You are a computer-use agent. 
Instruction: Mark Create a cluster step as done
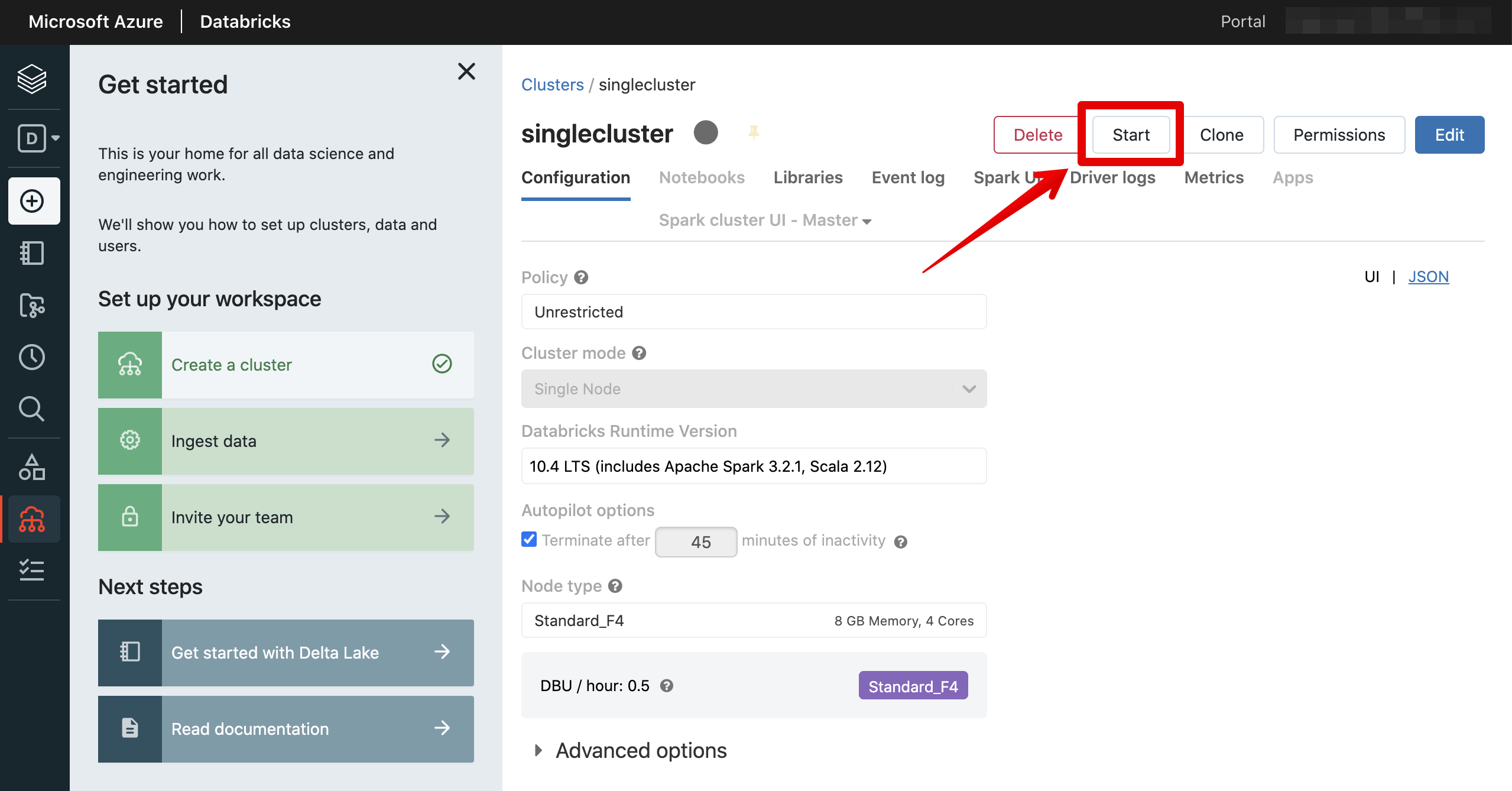(x=442, y=365)
